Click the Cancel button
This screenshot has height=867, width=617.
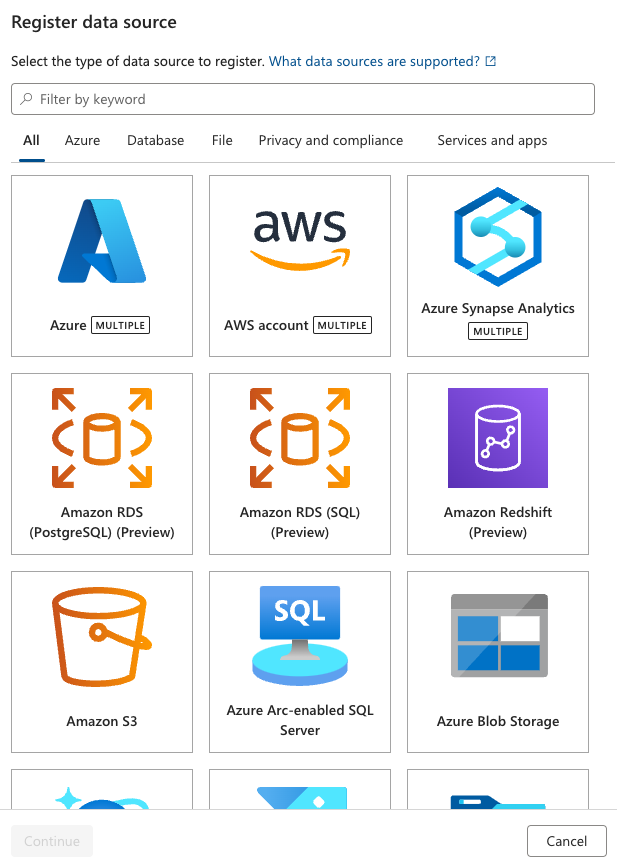[x=567, y=841]
